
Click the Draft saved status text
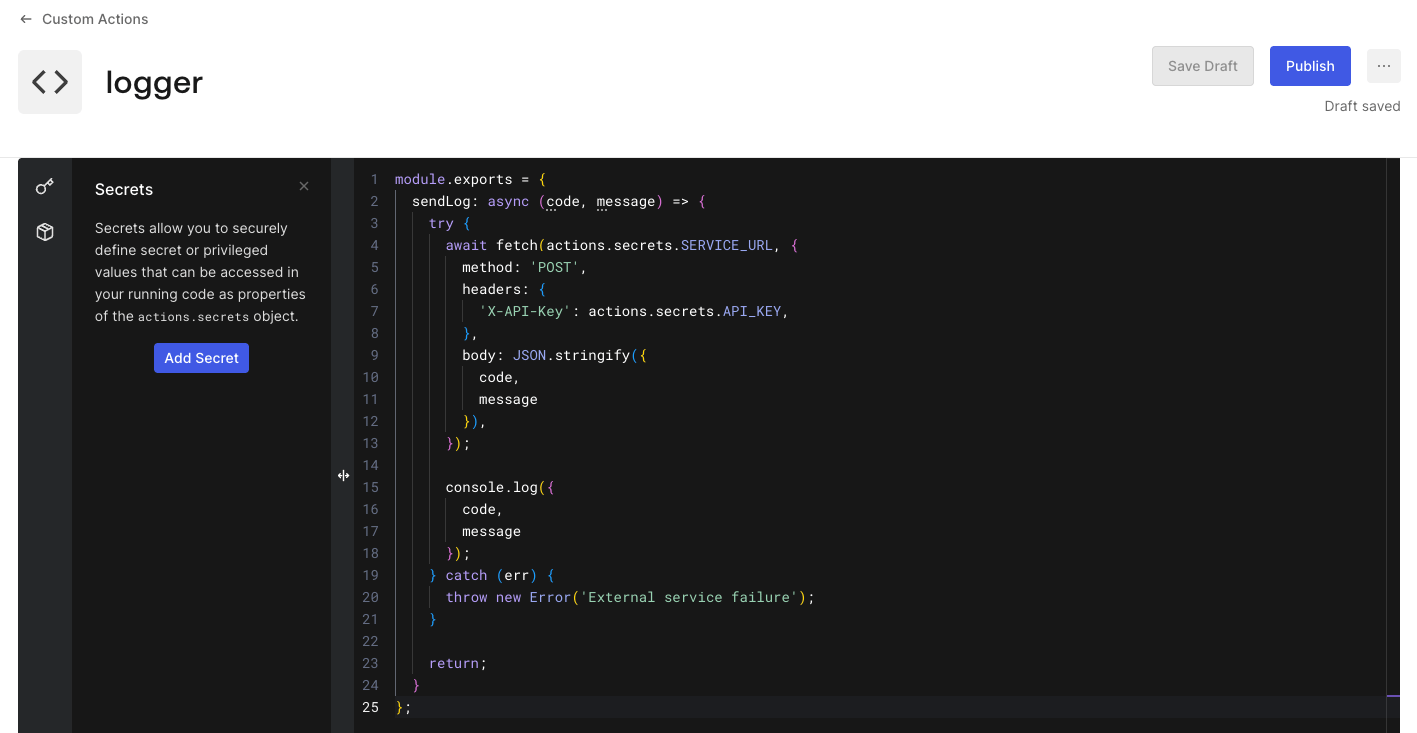coord(1362,106)
